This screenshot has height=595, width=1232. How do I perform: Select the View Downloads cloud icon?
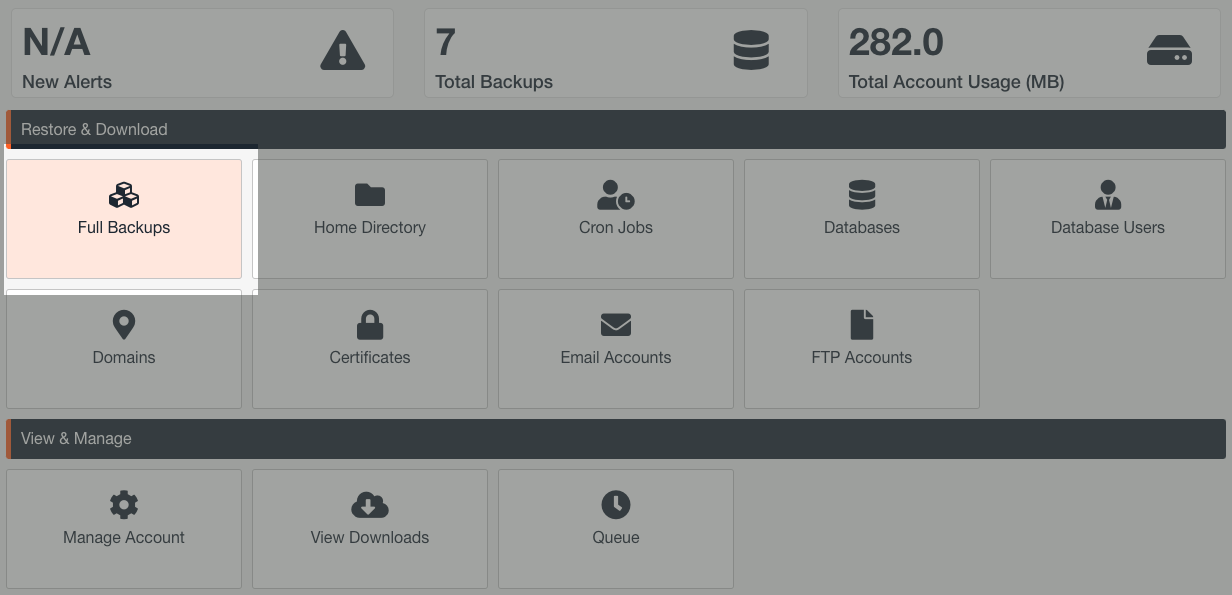[370, 505]
